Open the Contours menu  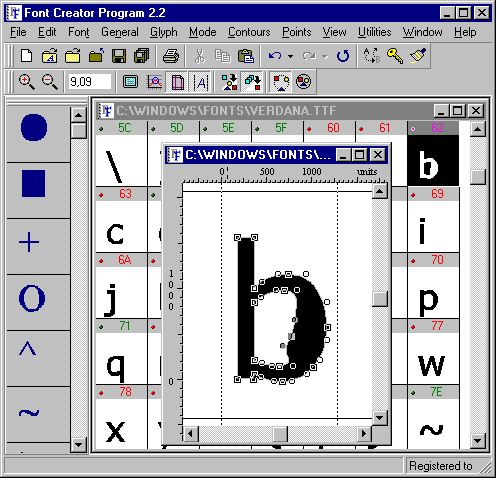tap(249, 32)
